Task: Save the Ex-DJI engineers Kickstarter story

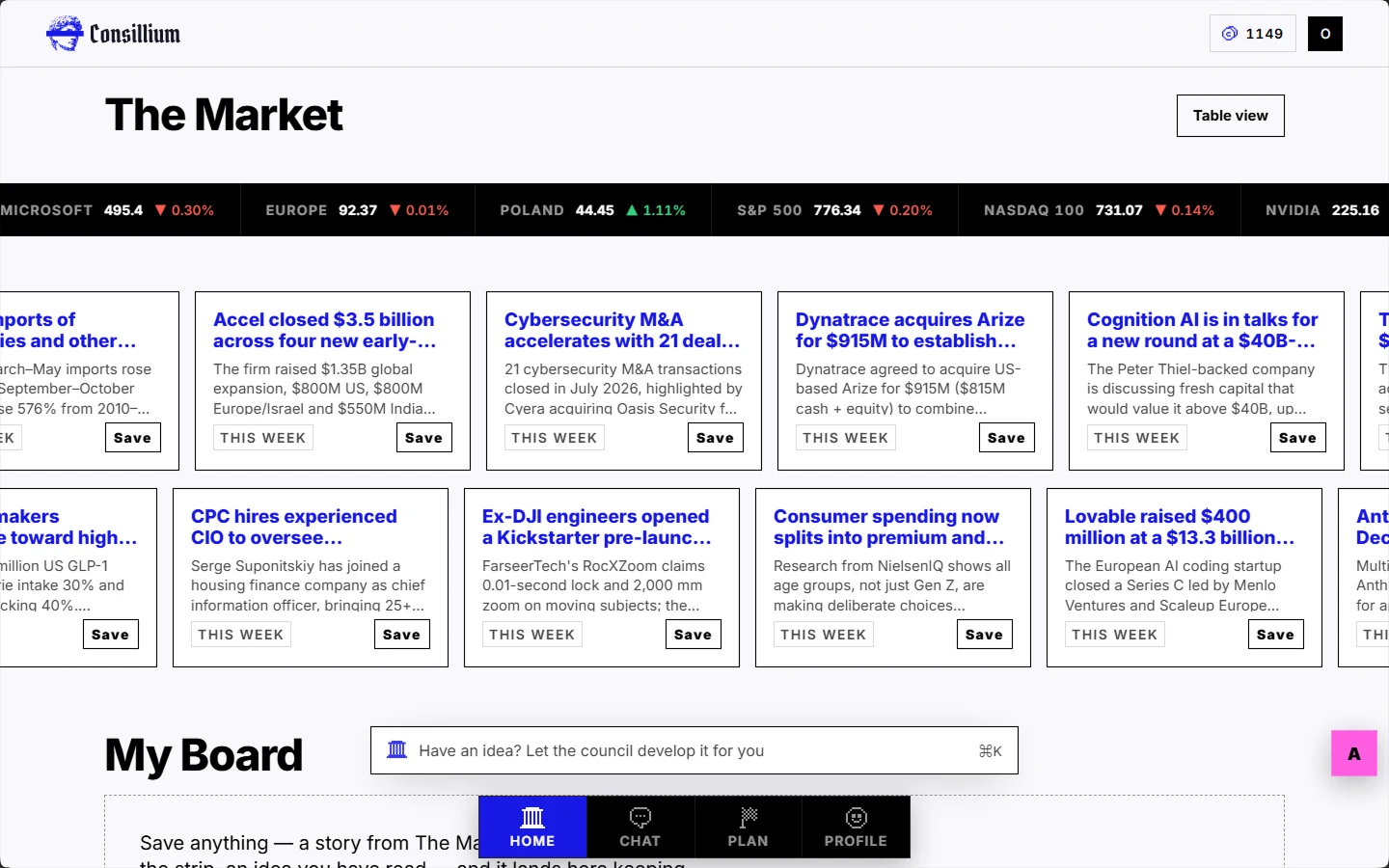Action: (x=693, y=635)
